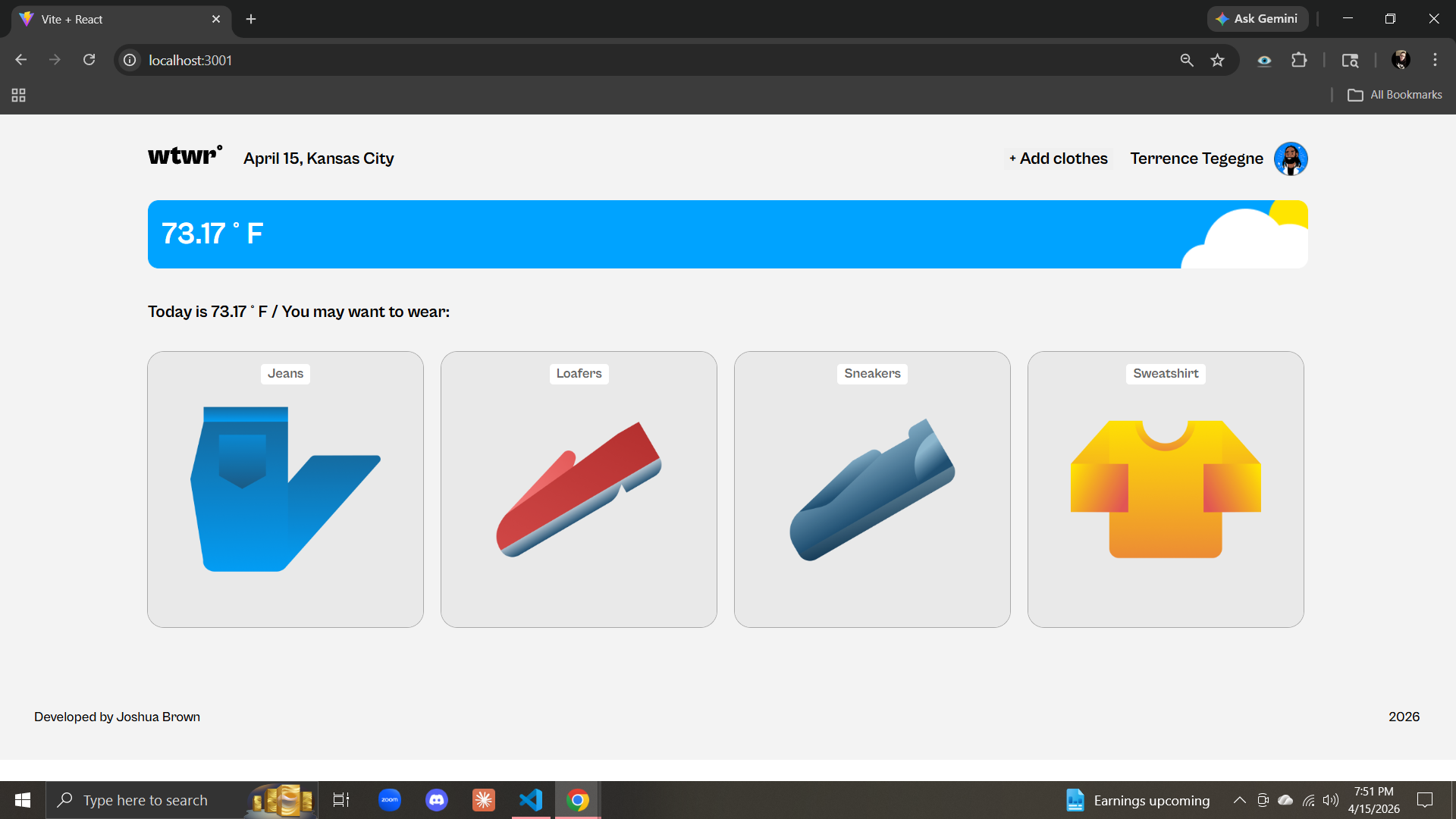Open a new browser tab

pyautogui.click(x=251, y=19)
